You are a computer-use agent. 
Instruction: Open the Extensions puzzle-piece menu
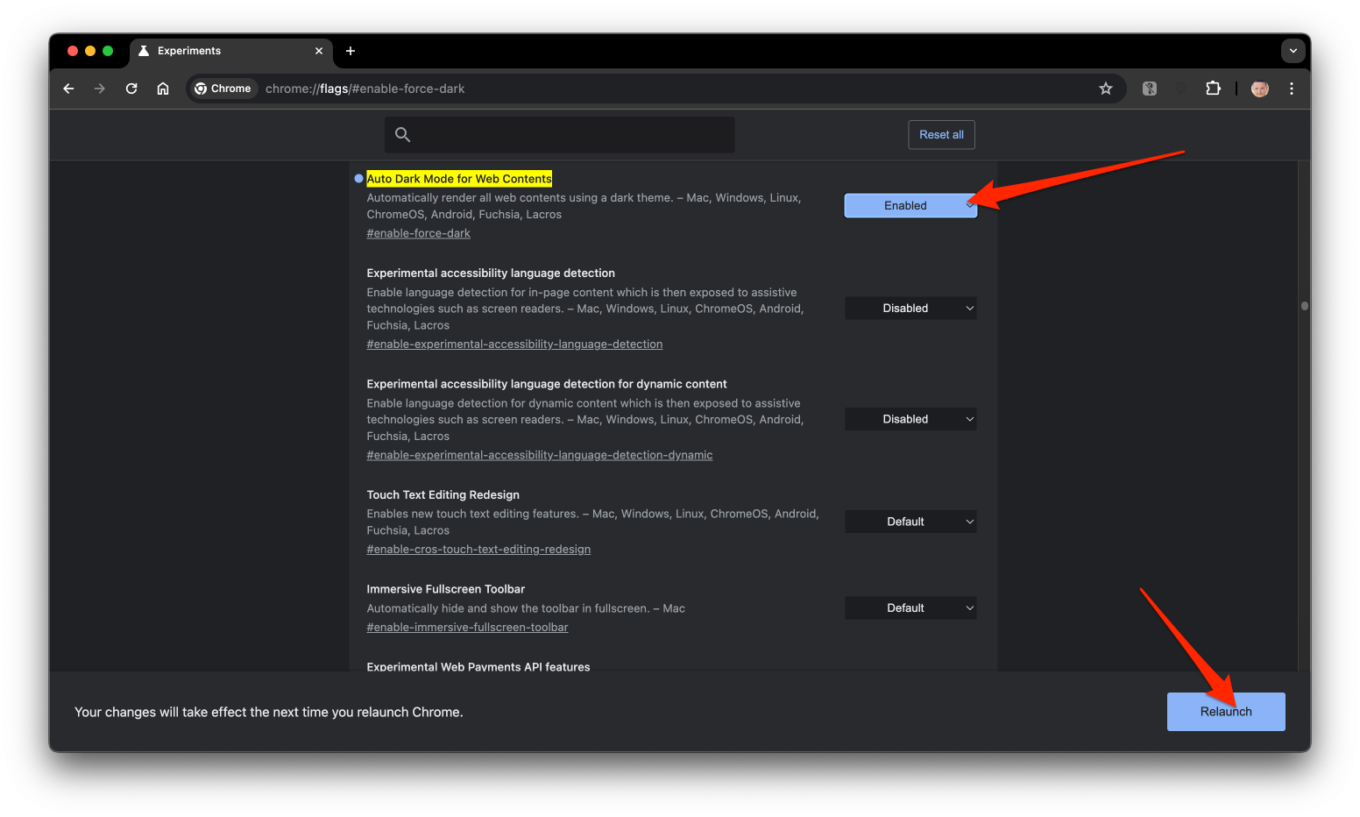click(x=1213, y=89)
